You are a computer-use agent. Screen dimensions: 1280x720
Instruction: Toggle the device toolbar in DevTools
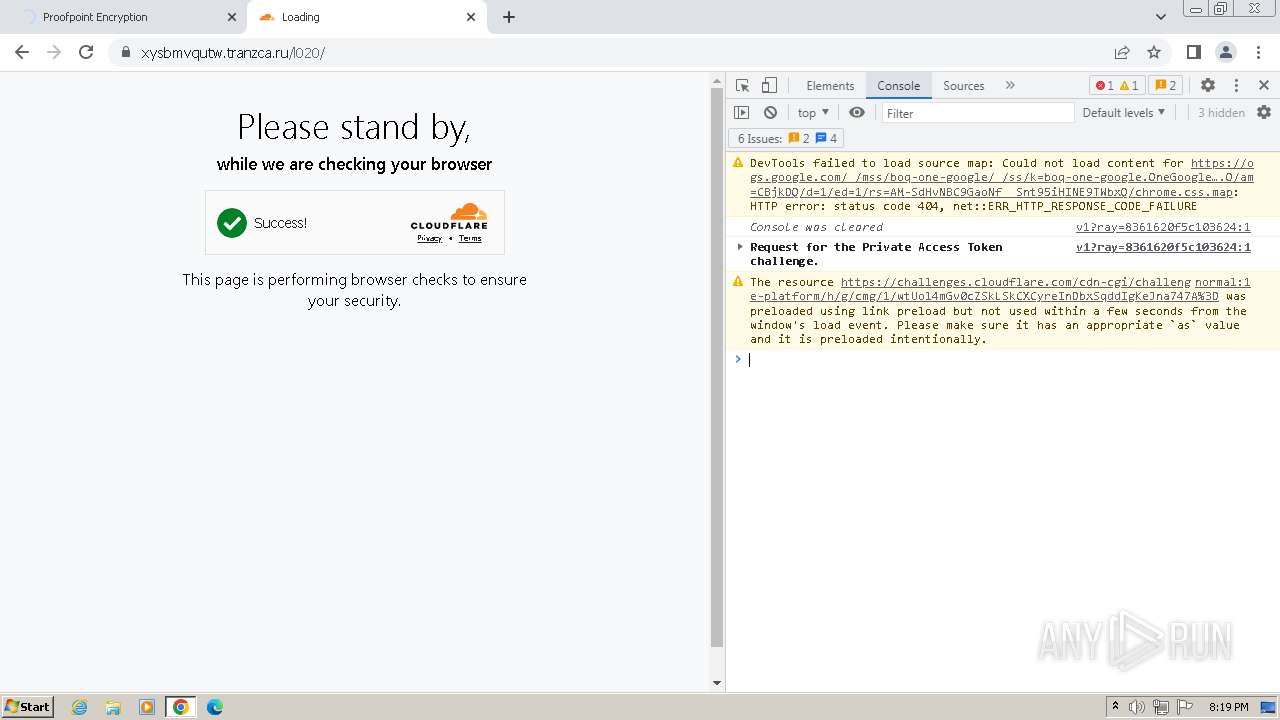769,86
